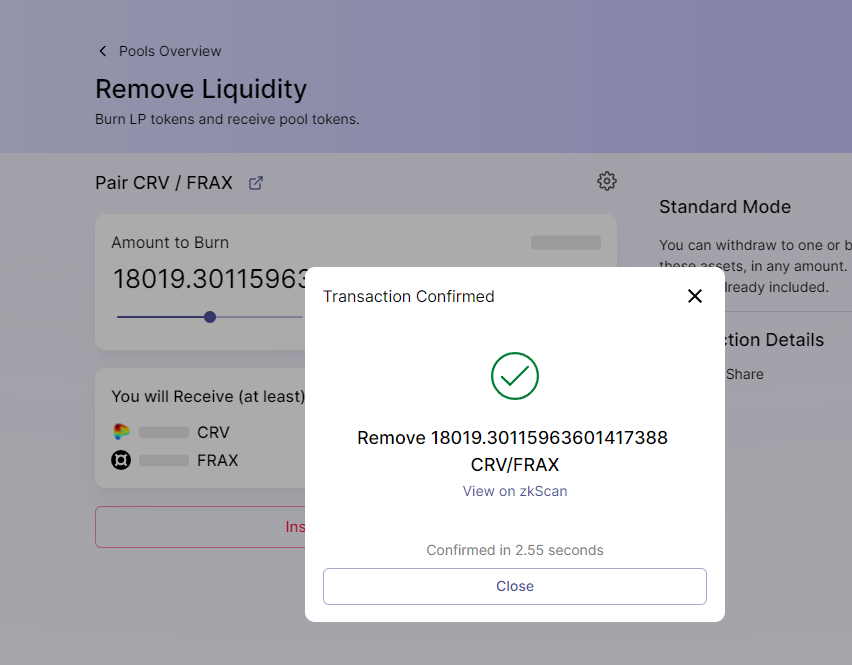Click the burn amount field showing 18019.30115963

pyautogui.click(x=211, y=279)
